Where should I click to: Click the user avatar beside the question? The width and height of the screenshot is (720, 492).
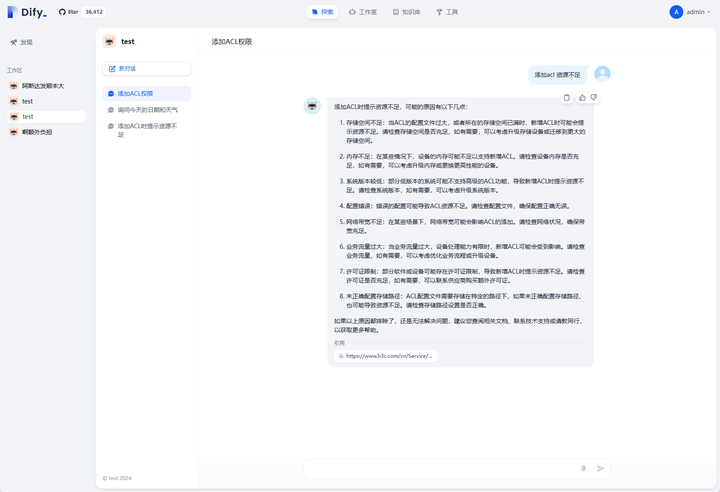coord(602,74)
